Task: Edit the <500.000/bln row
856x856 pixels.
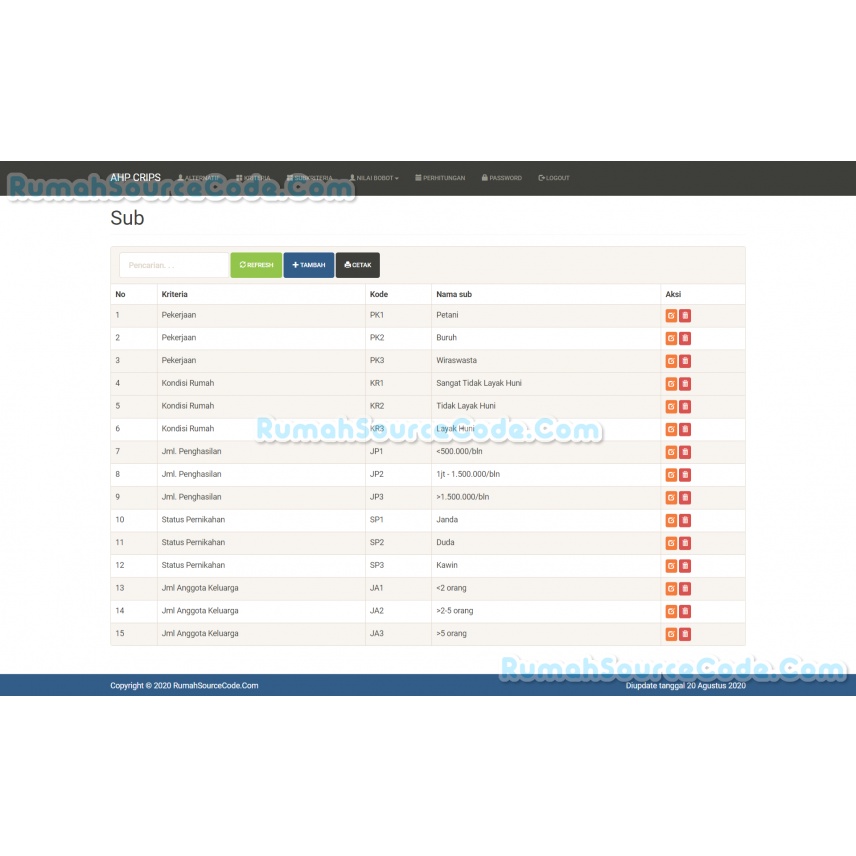Action: (x=671, y=452)
